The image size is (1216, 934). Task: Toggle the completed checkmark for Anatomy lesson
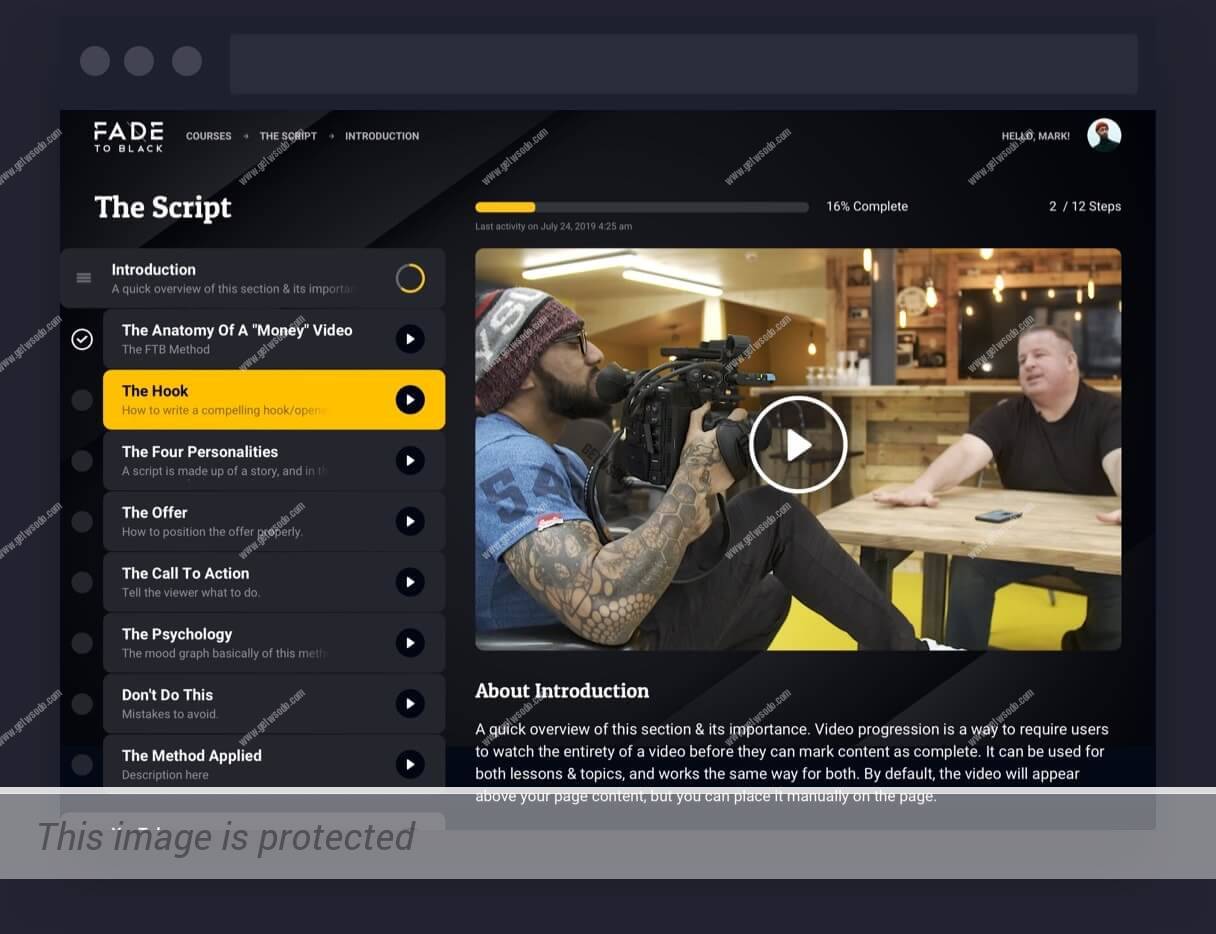pyautogui.click(x=82, y=340)
